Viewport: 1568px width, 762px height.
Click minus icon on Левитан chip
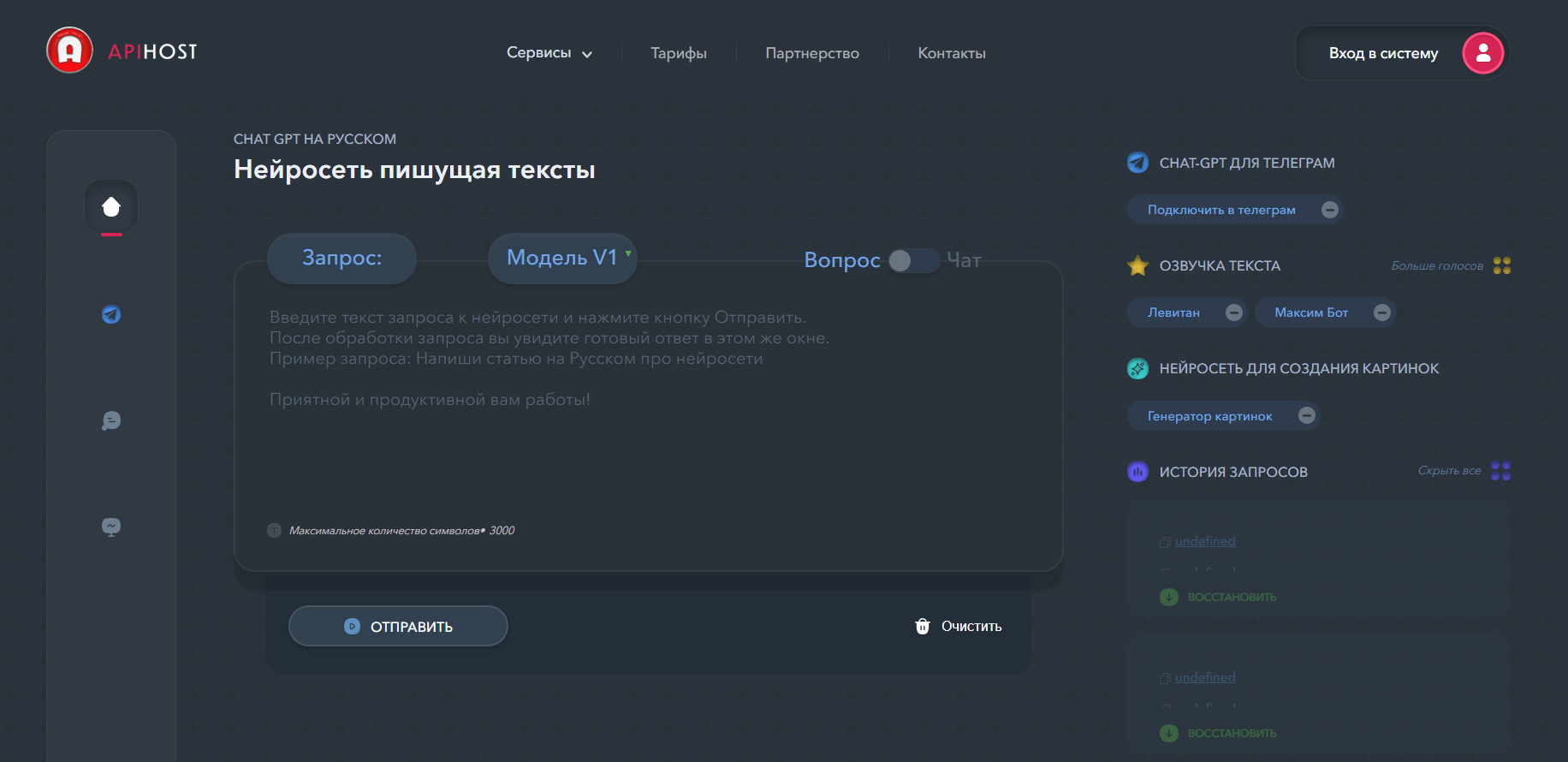1233,313
